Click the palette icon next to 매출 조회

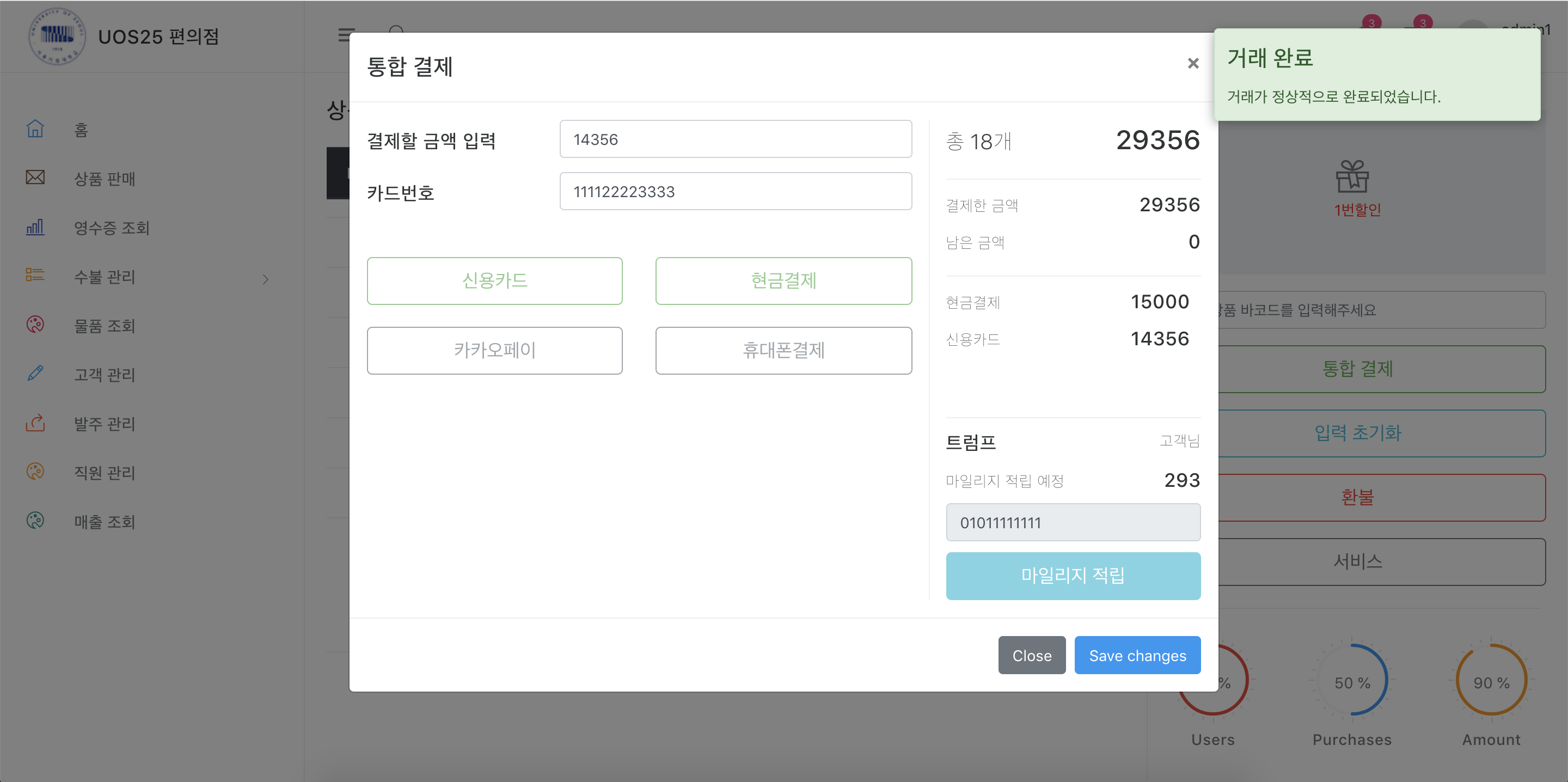point(35,521)
